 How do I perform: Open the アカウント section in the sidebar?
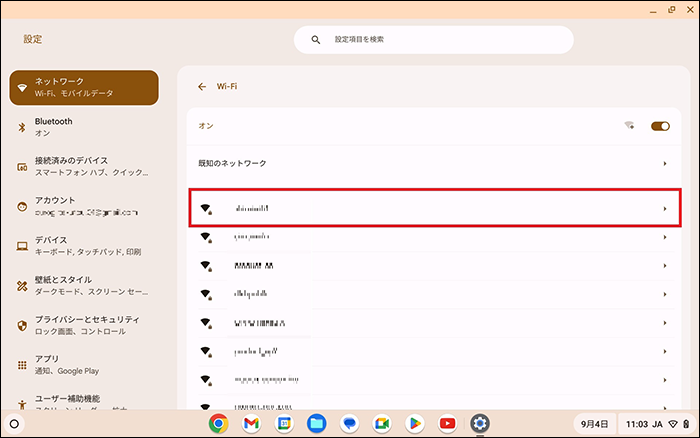tap(83, 206)
